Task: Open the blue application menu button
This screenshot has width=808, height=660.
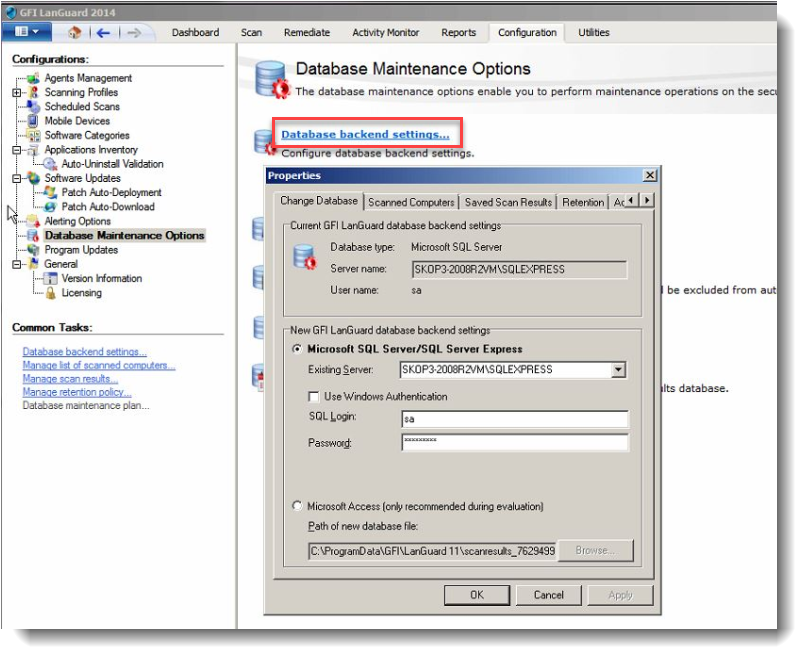Action: click(27, 33)
